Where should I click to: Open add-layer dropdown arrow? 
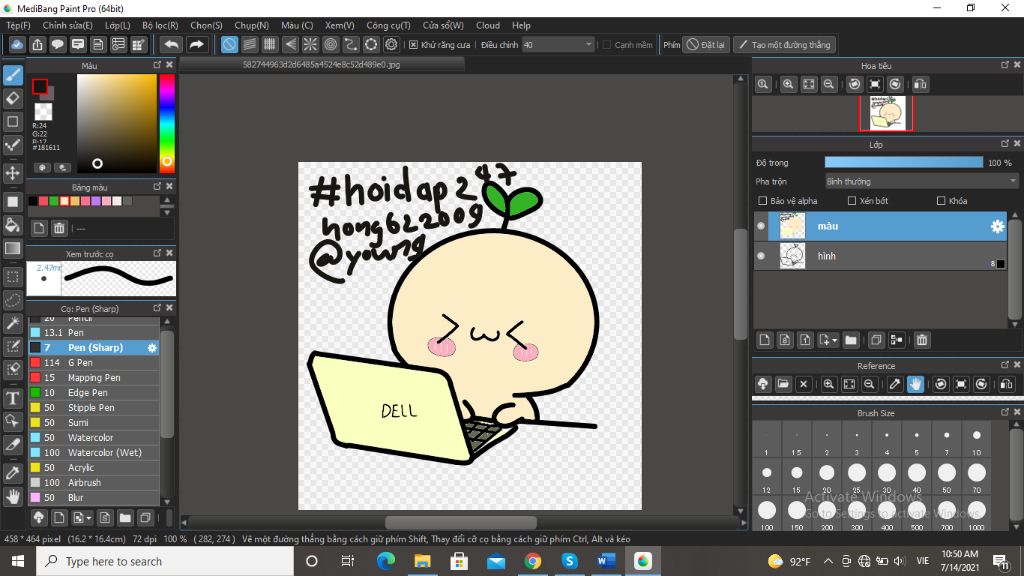click(x=834, y=340)
